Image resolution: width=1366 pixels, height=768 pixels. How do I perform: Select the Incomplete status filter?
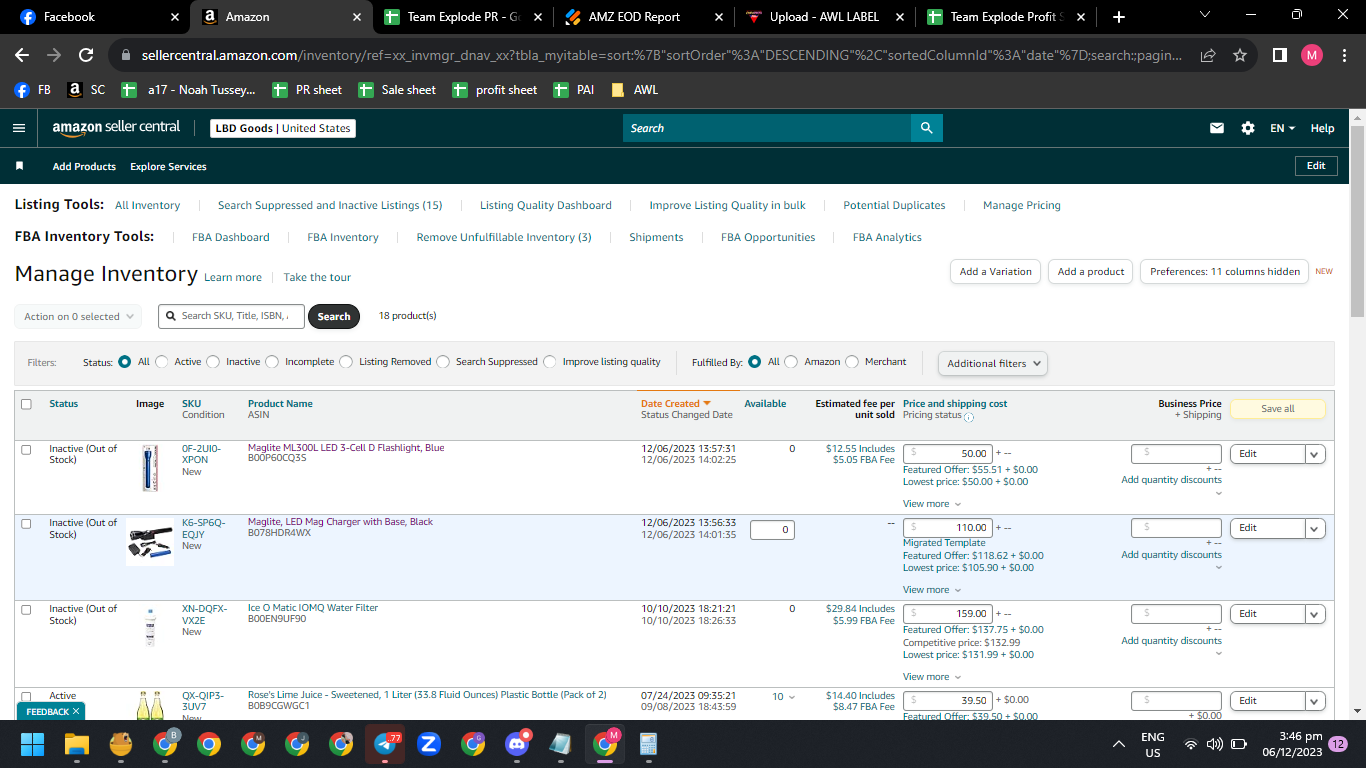tap(271, 362)
